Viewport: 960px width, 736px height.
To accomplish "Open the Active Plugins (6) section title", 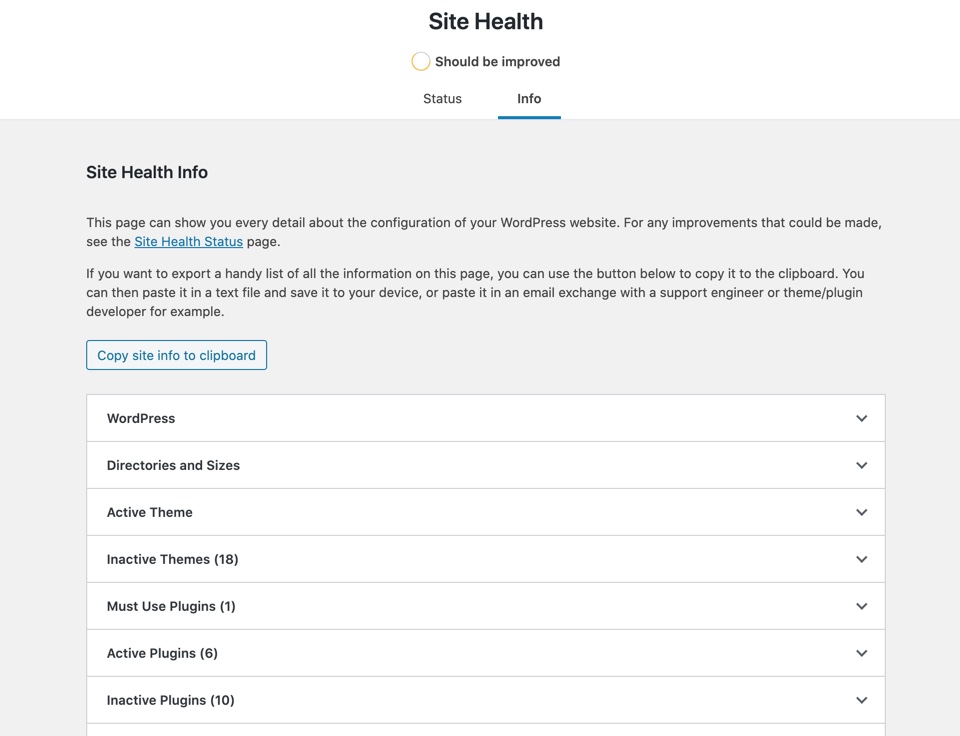I will coord(162,653).
